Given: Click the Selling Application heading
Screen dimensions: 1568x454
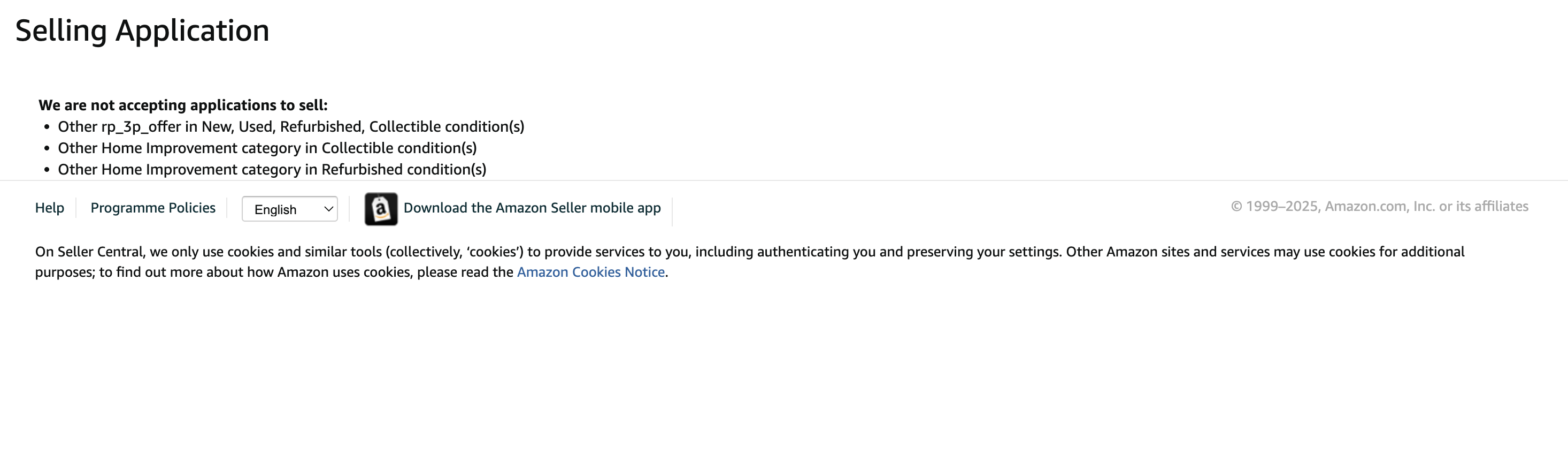Looking at the screenshot, I should tap(142, 31).
